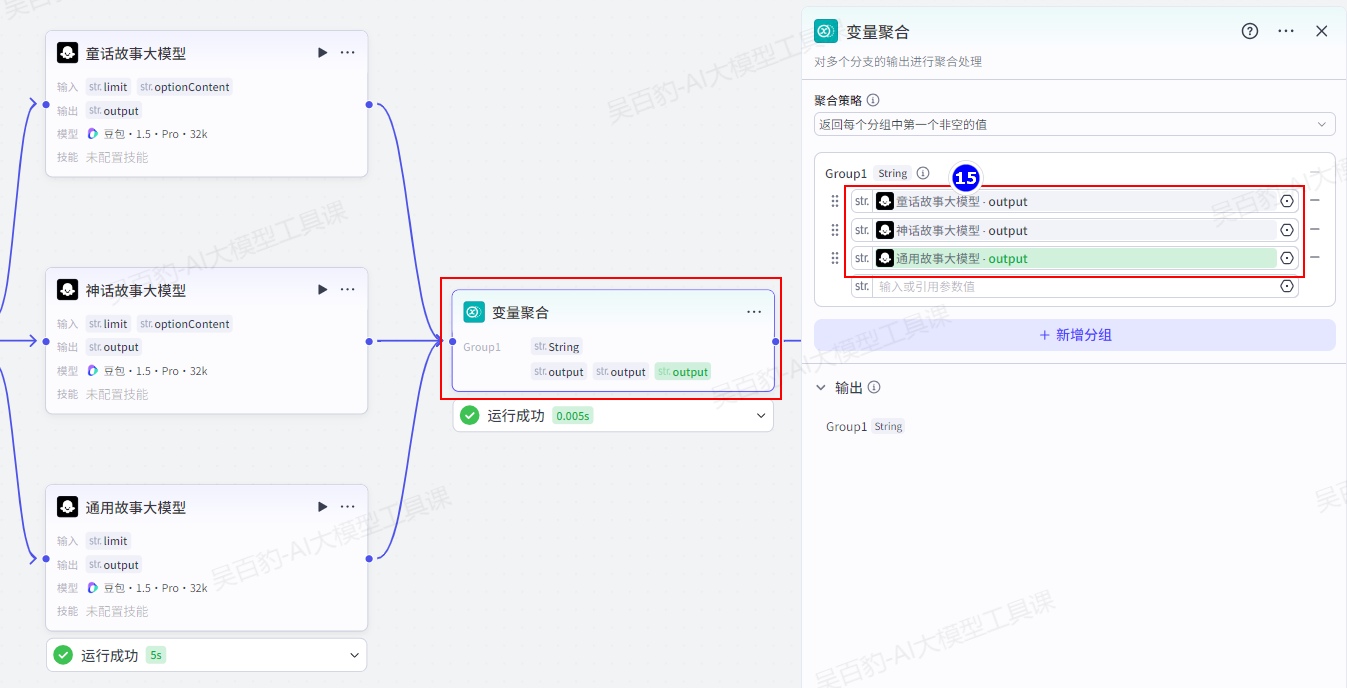The image size is (1347, 688).
Task: Run the 童话故事大模型 node
Action: pyautogui.click(x=322, y=53)
